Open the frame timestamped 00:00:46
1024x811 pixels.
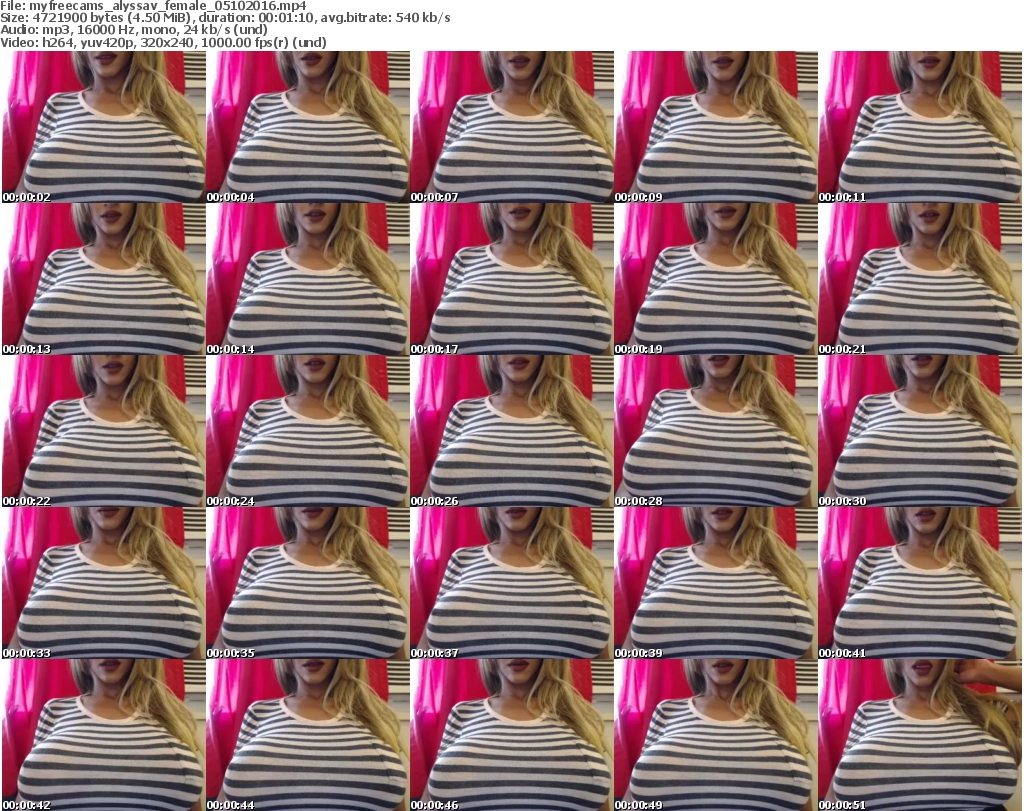pos(512,735)
